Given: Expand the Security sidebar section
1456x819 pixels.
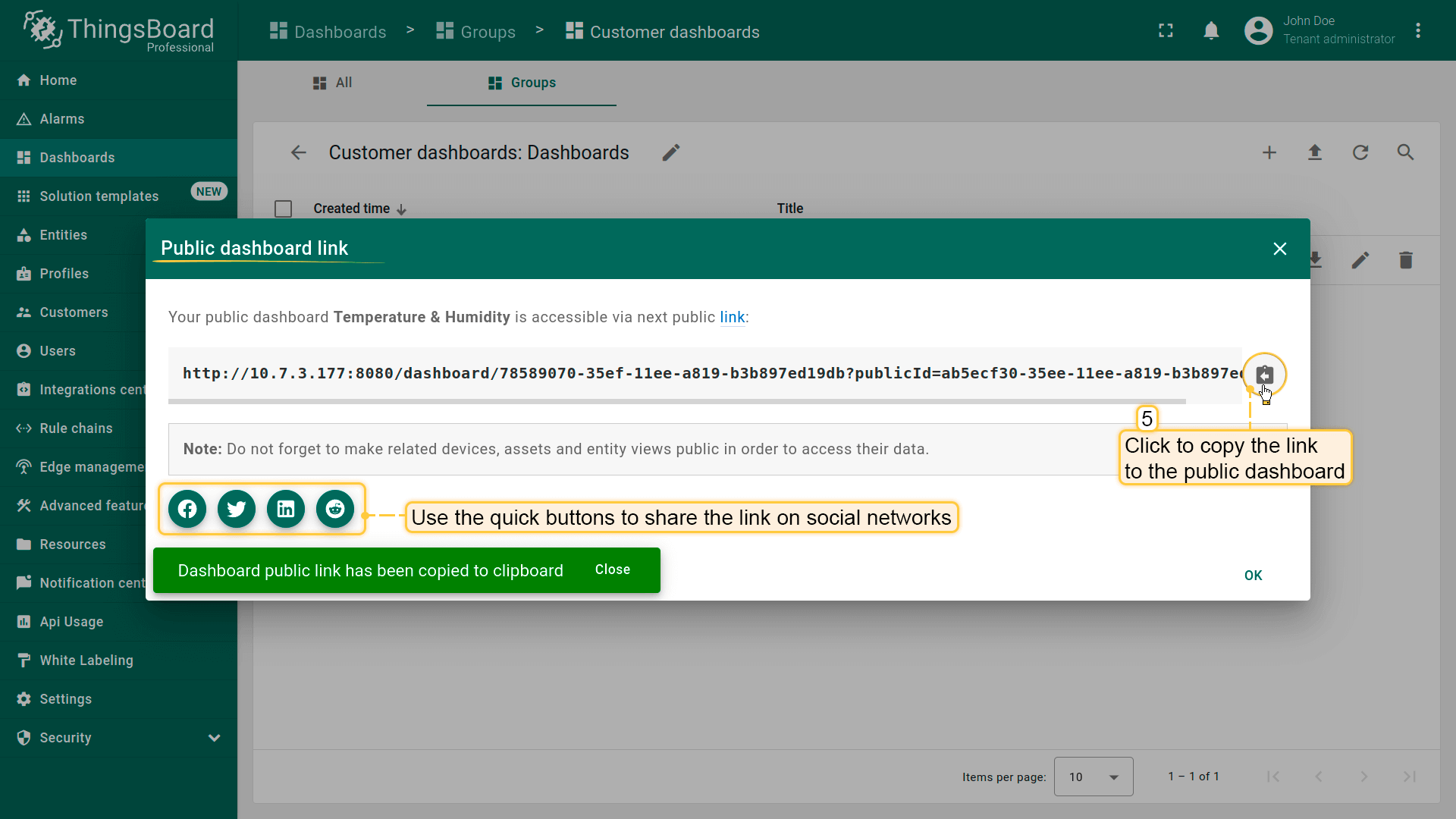Looking at the screenshot, I should tap(215, 738).
